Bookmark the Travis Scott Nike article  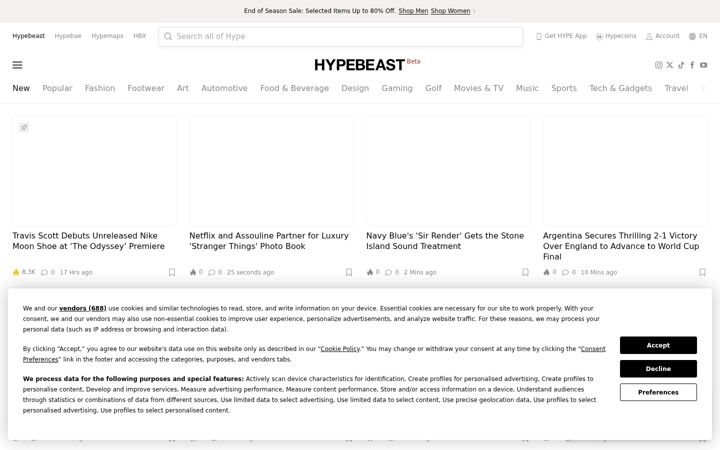coord(172,272)
